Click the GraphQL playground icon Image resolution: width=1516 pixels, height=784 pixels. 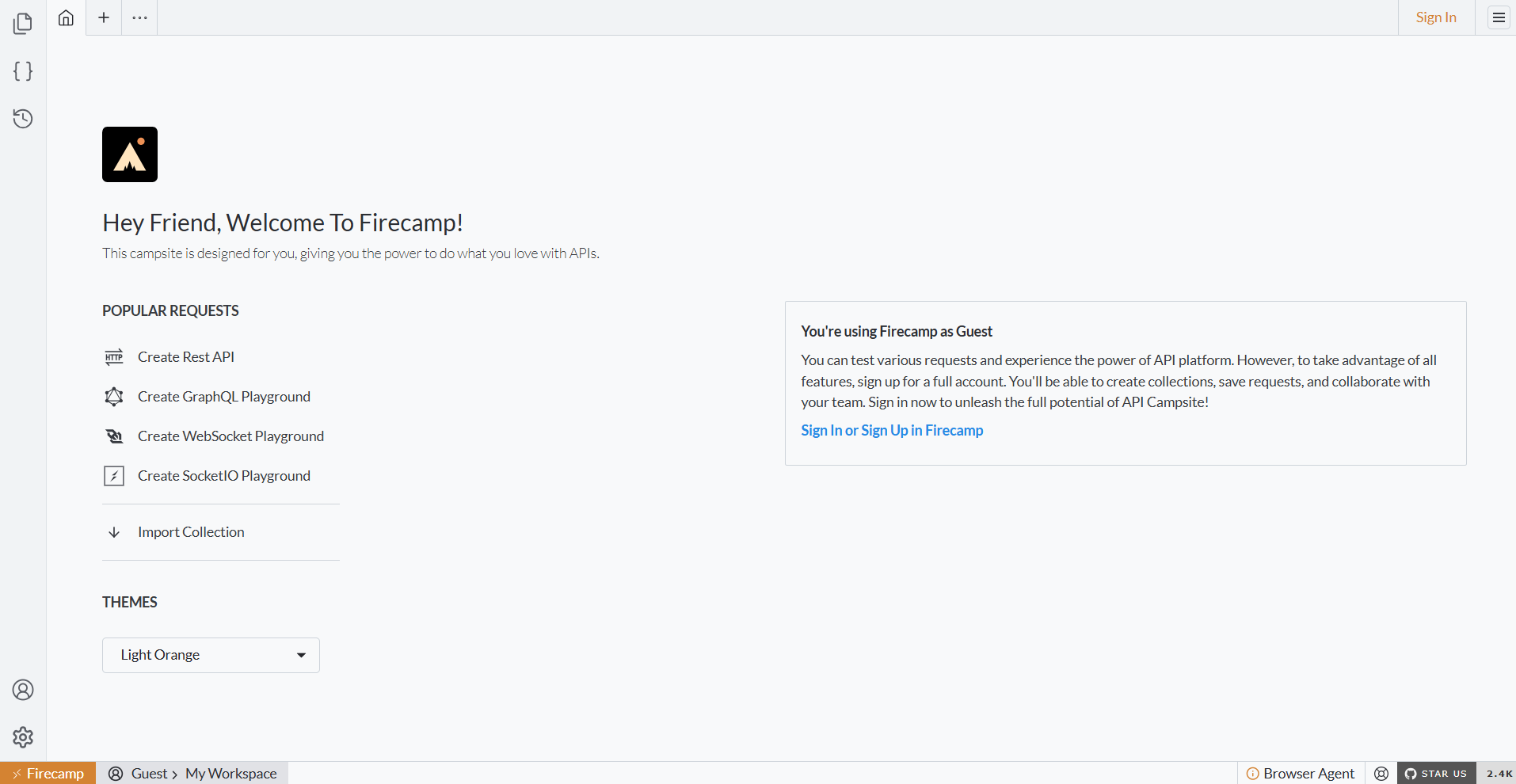(x=114, y=397)
